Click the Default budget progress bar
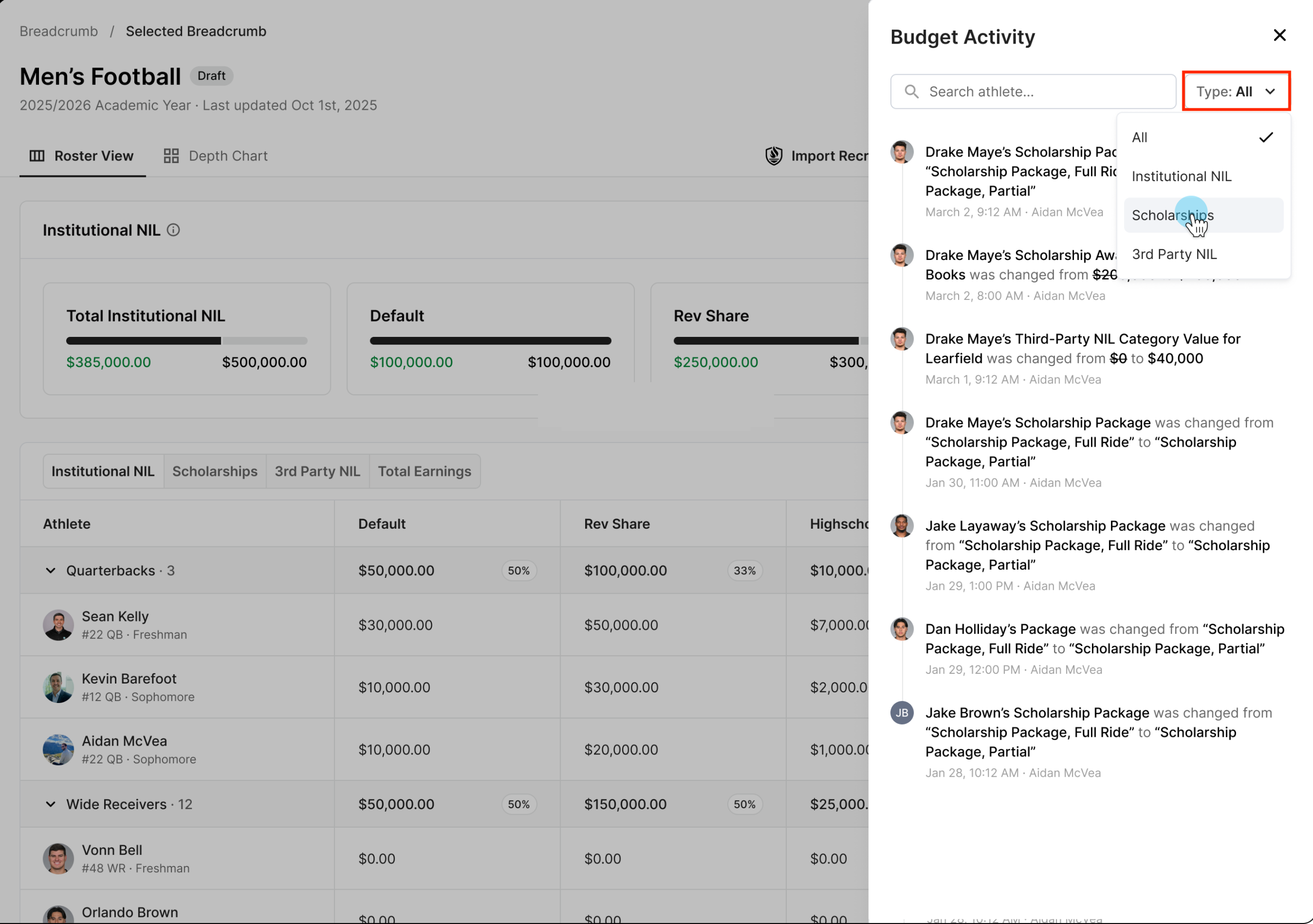The image size is (1313, 924). click(x=490, y=340)
